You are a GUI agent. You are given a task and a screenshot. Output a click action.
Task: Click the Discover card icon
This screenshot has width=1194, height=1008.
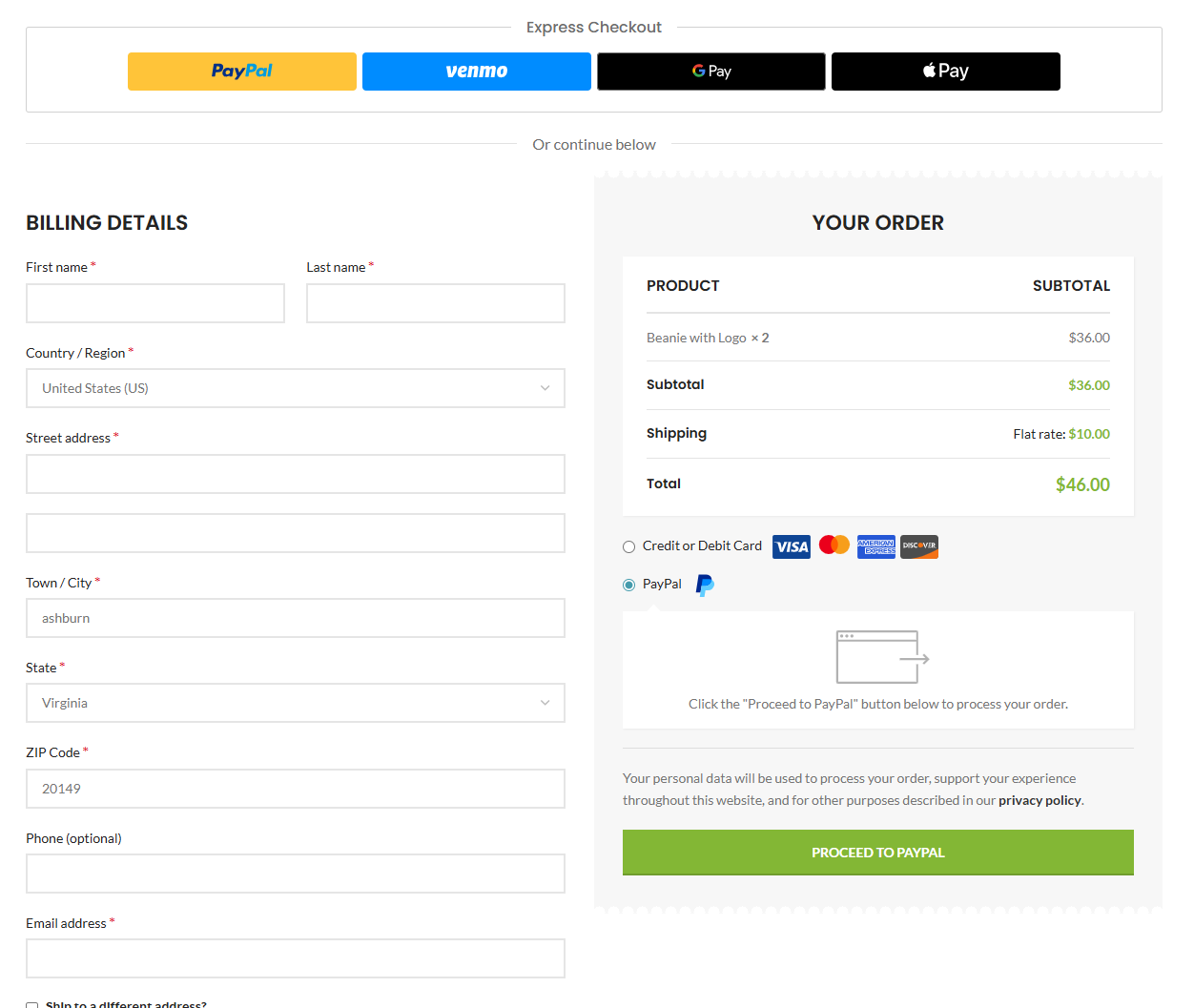click(x=918, y=546)
